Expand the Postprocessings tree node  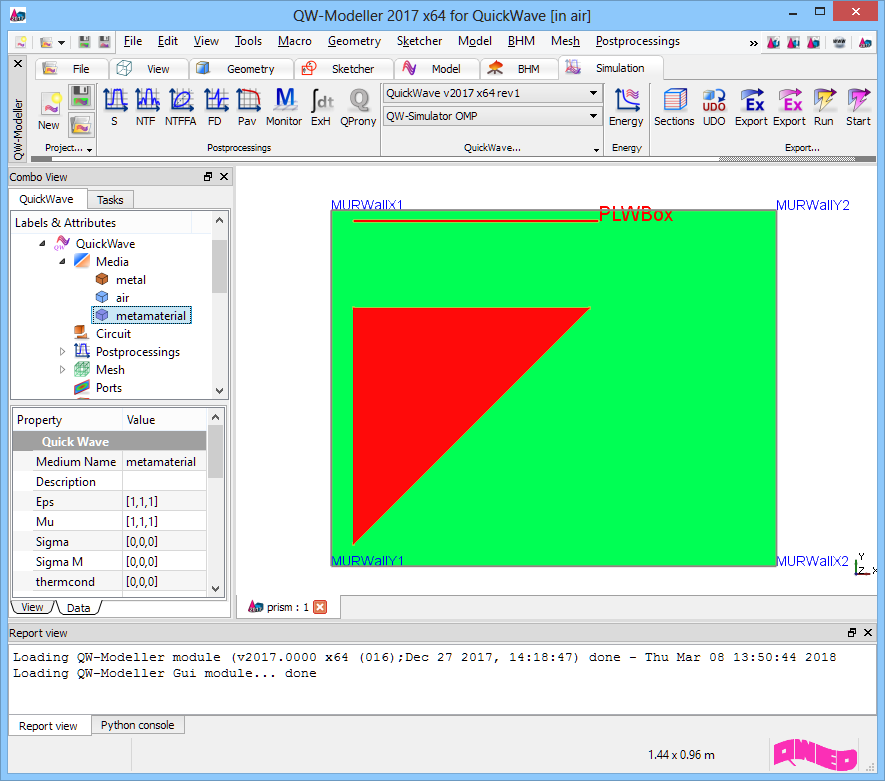[x=63, y=352]
